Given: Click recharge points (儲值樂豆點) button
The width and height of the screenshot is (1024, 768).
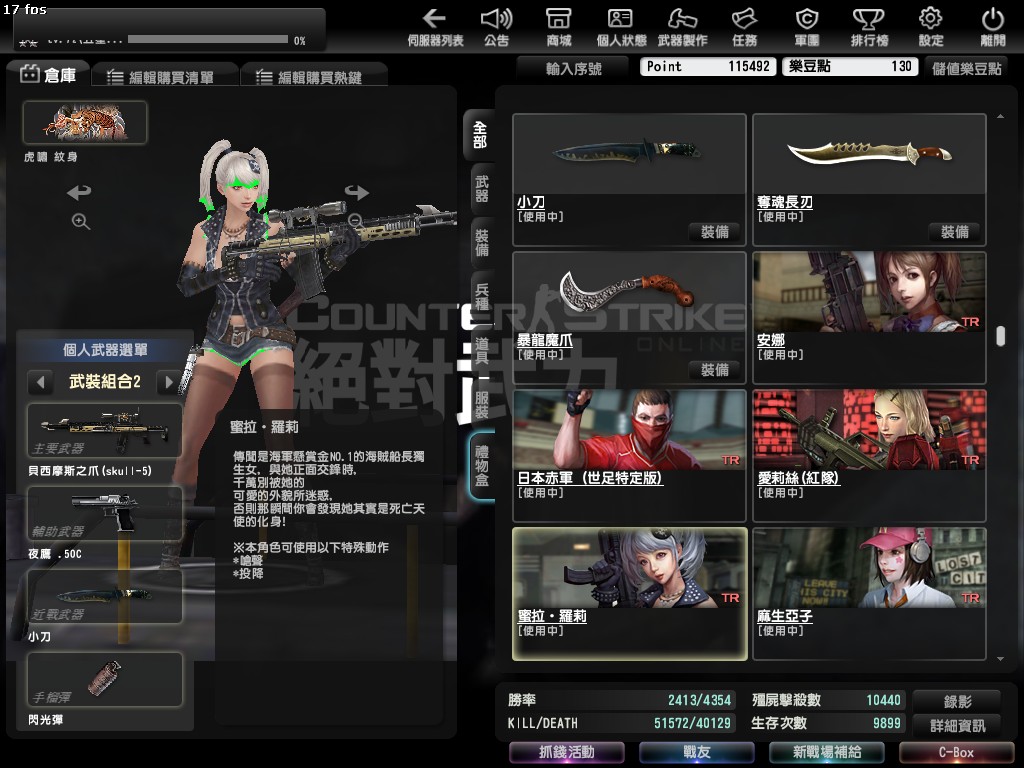Looking at the screenshot, I should click(x=966, y=68).
